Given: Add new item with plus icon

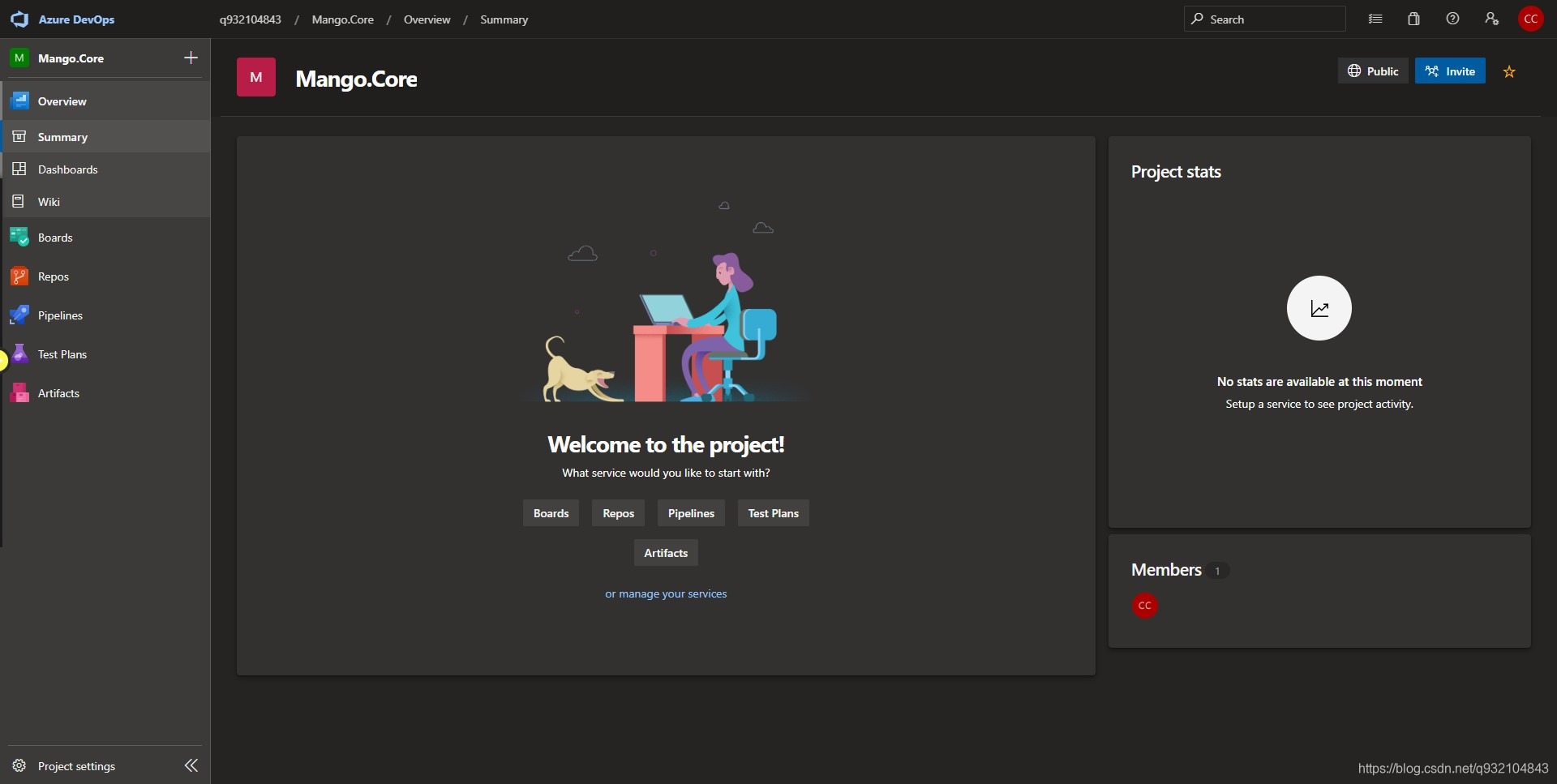Looking at the screenshot, I should pyautogui.click(x=191, y=58).
